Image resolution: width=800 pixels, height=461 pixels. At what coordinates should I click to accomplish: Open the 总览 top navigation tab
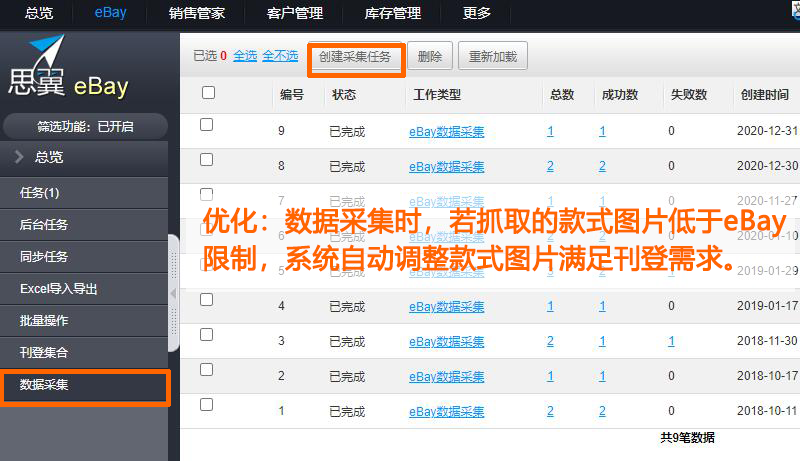coord(39,13)
